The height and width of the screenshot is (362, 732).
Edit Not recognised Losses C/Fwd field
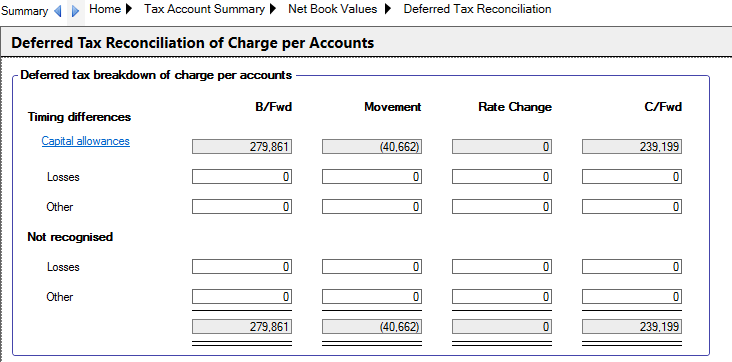[632, 267]
